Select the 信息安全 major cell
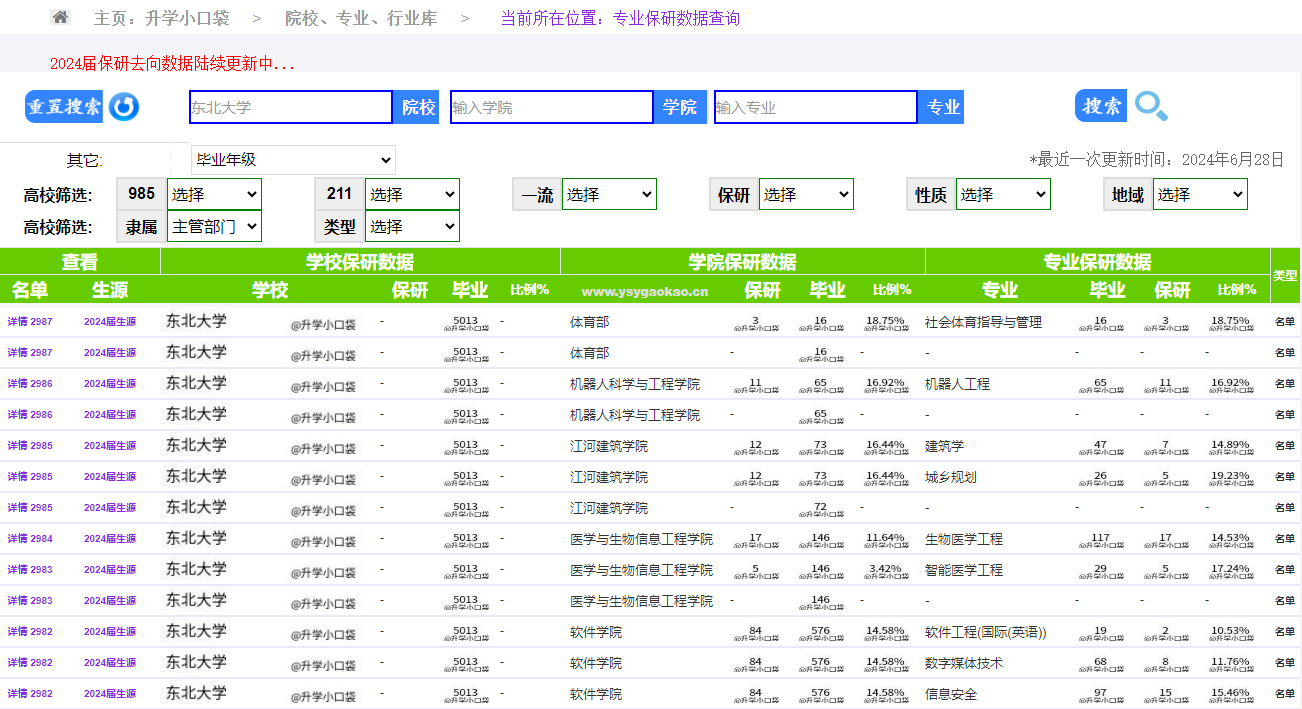The image size is (1302, 709). (951, 694)
